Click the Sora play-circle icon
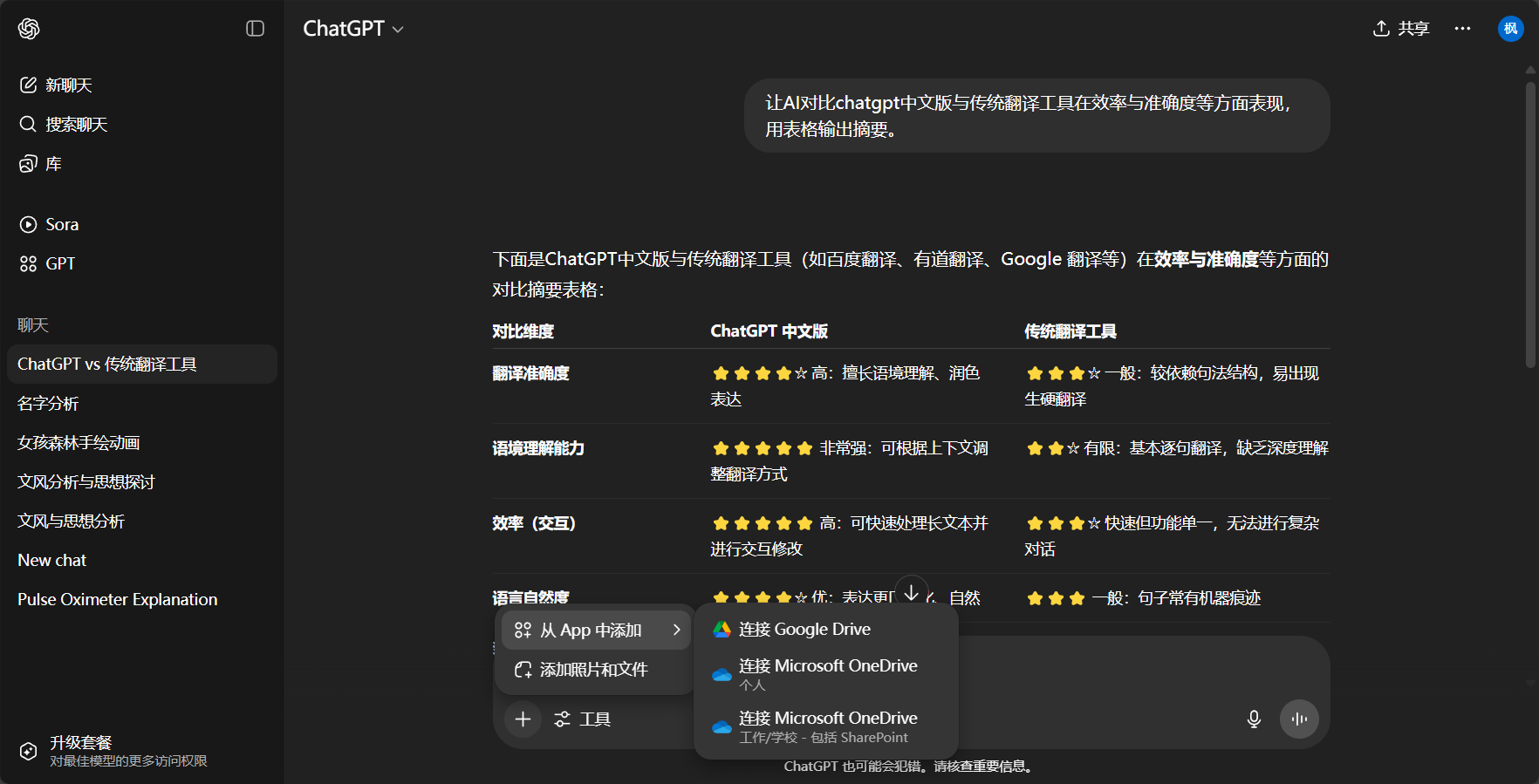Viewport: 1539px width, 784px height. coord(28,224)
